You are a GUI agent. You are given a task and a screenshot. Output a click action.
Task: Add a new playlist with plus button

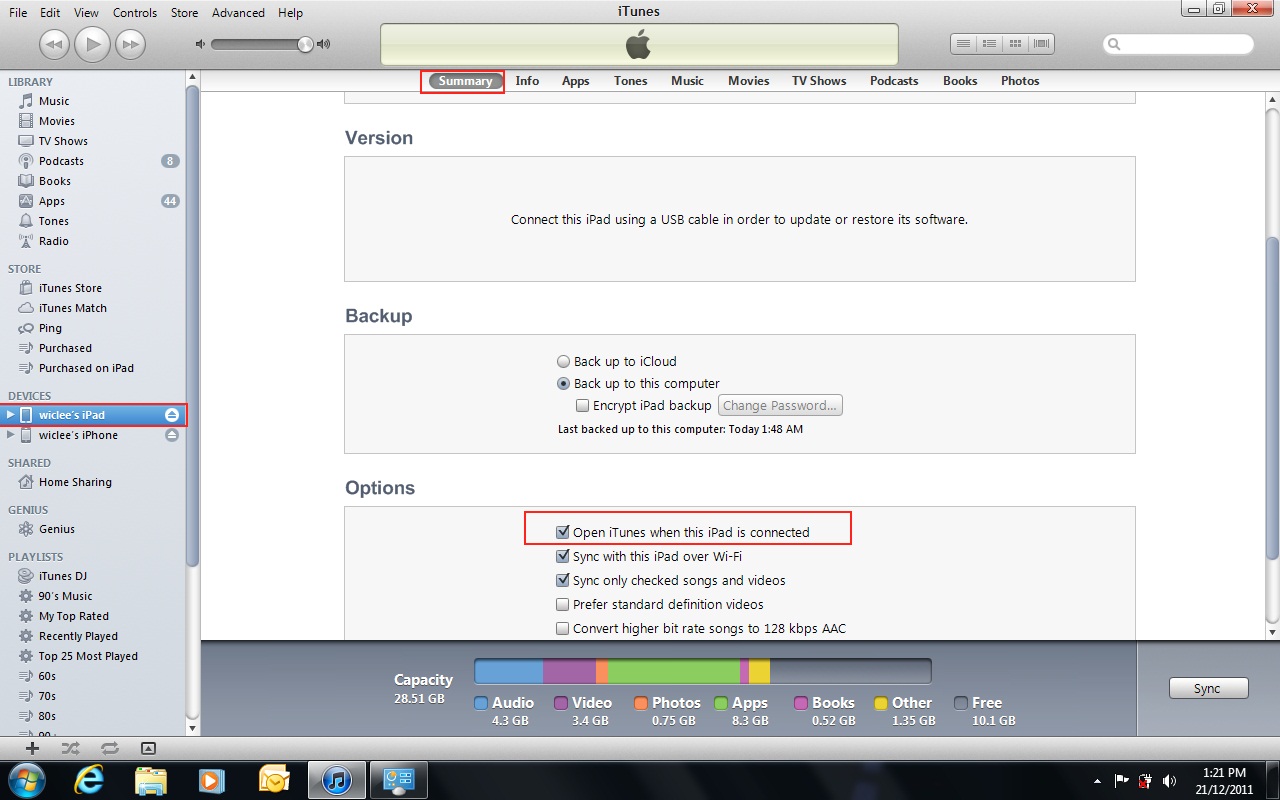(x=33, y=747)
